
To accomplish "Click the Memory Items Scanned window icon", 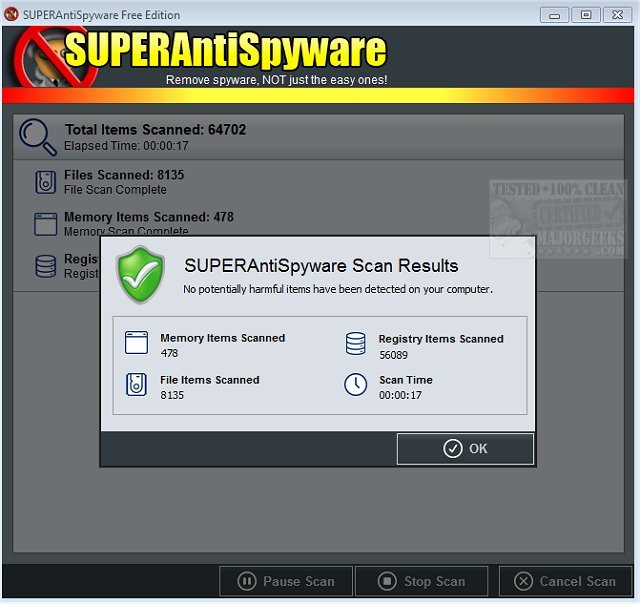I will tap(45, 224).
